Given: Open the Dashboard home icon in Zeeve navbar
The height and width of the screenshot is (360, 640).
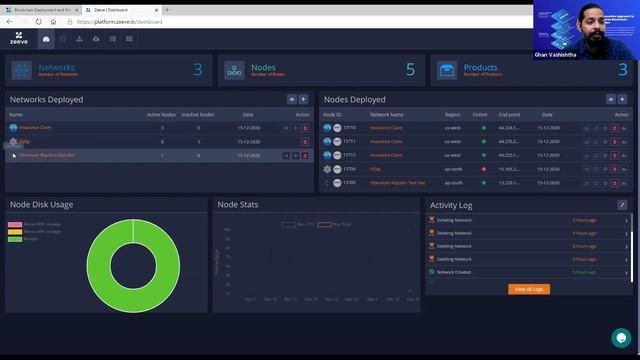Looking at the screenshot, I should 46,39.
